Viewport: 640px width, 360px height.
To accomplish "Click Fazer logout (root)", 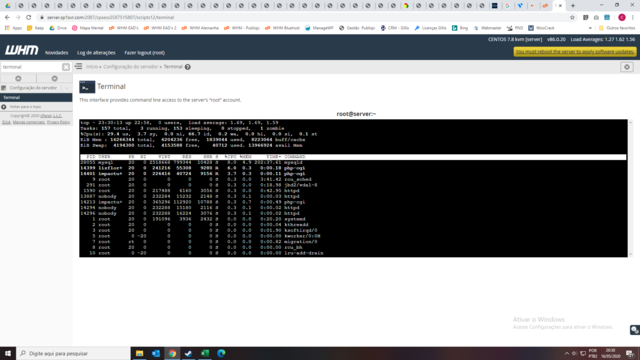I will coord(144,53).
